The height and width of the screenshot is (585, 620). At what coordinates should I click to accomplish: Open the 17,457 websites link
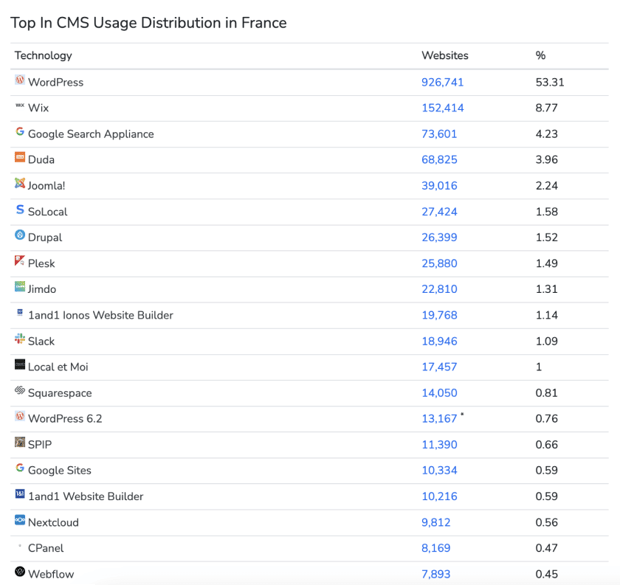coord(439,367)
